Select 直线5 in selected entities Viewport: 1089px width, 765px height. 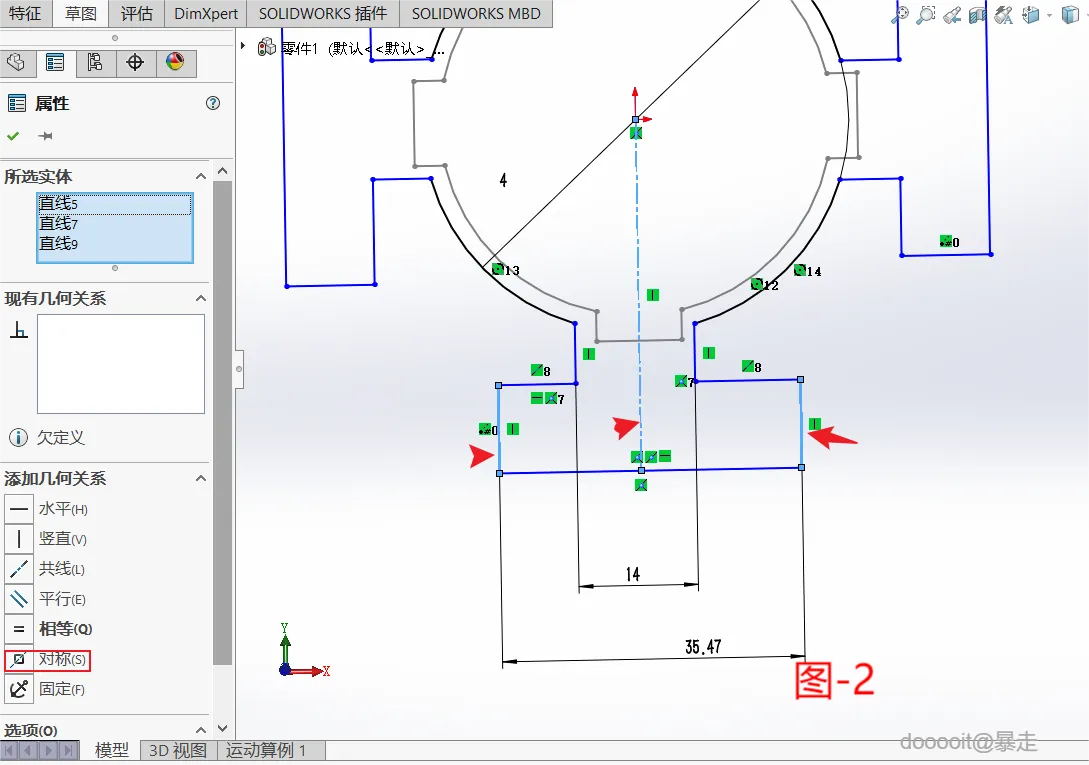pos(115,204)
